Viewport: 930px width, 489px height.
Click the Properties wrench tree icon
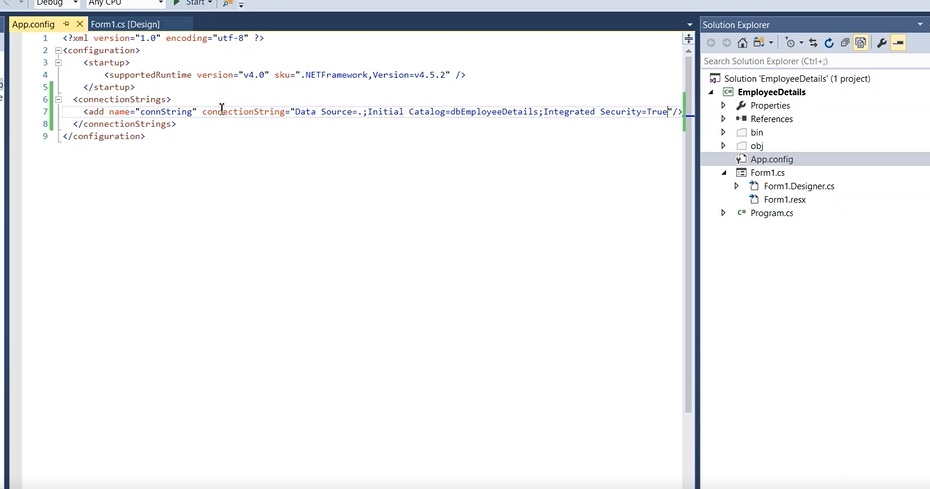[x=741, y=106]
